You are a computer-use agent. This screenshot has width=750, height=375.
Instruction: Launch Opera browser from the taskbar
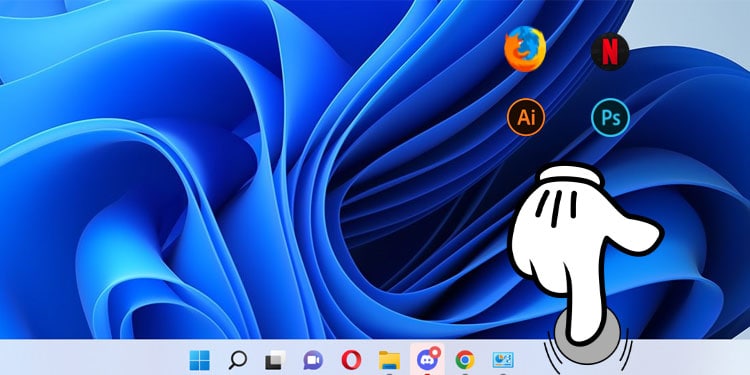351,360
